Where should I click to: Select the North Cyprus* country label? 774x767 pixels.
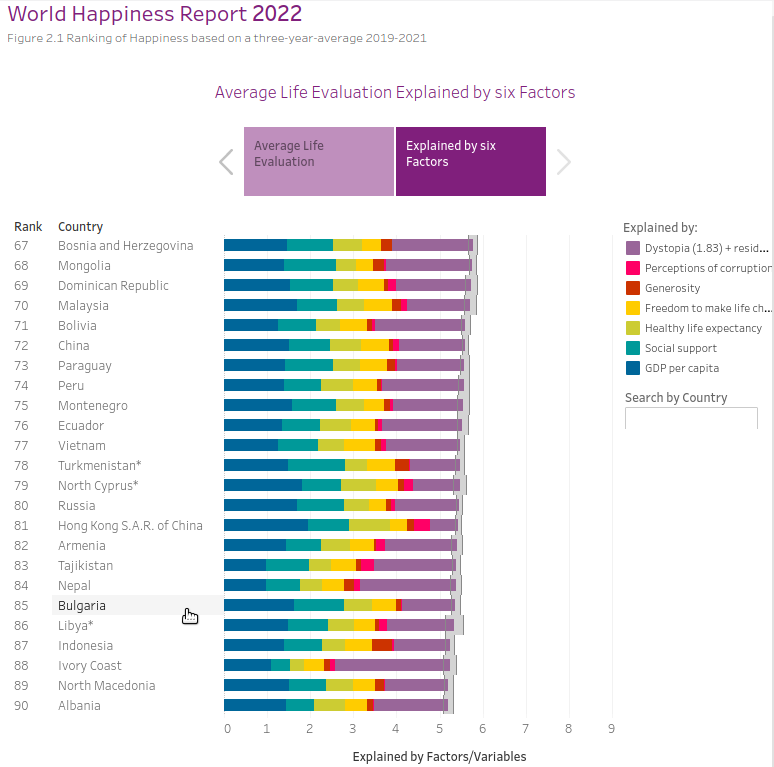[x=98, y=486]
